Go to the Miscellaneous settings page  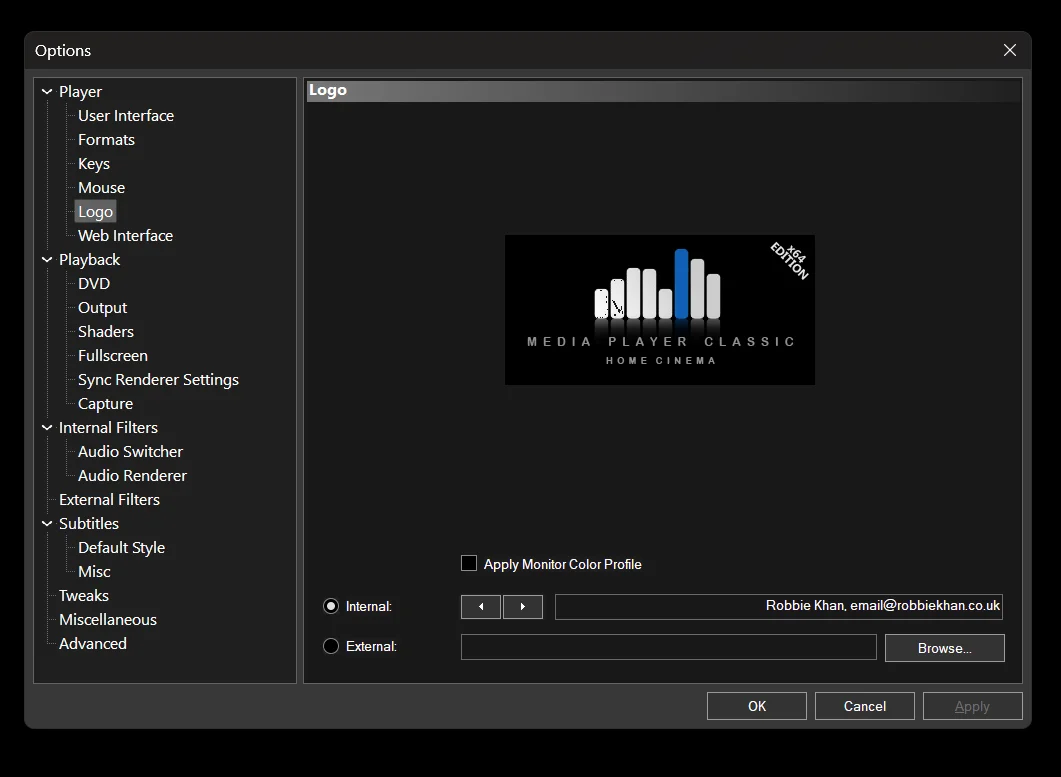(x=108, y=619)
